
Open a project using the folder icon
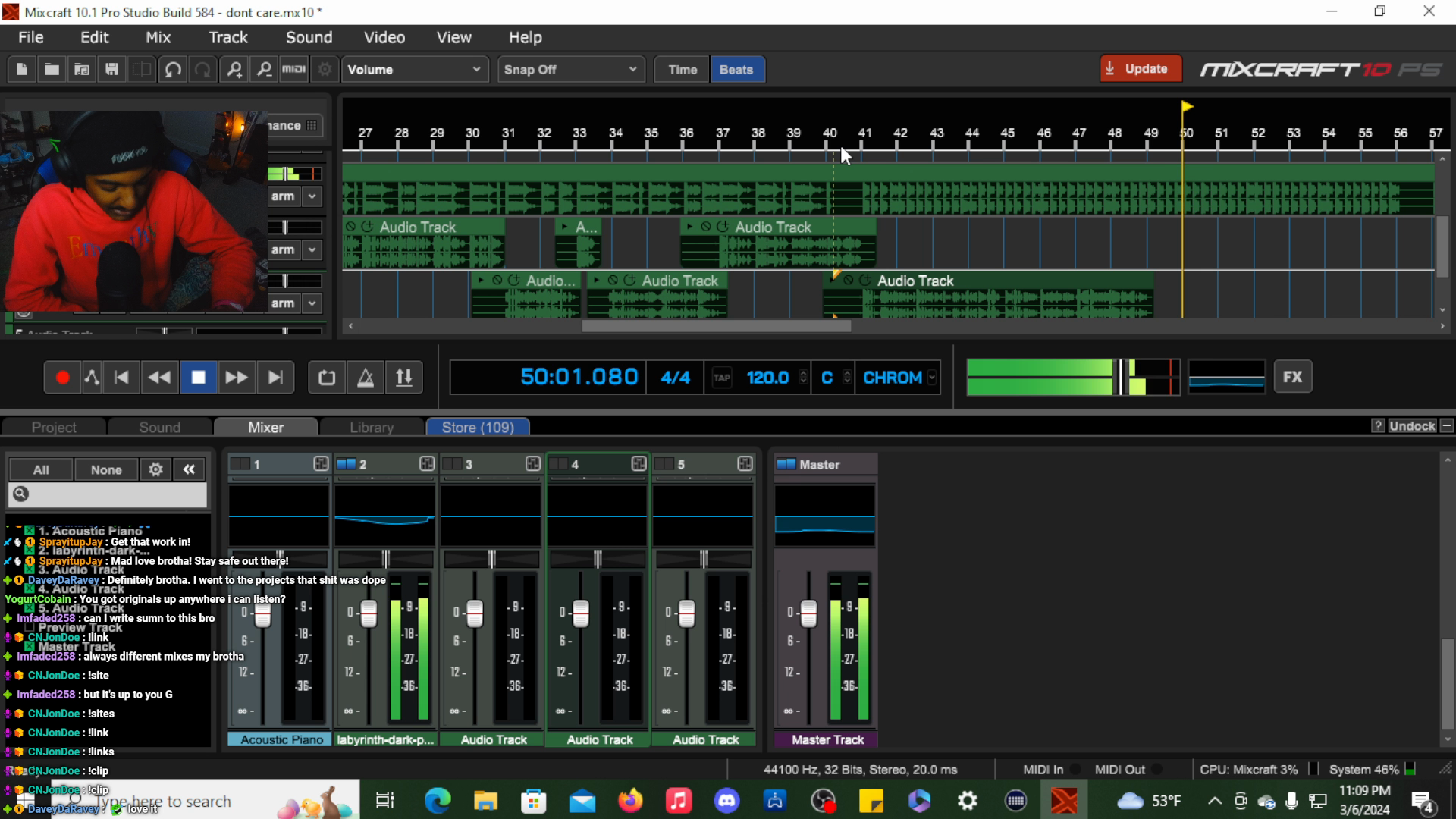coord(52,70)
